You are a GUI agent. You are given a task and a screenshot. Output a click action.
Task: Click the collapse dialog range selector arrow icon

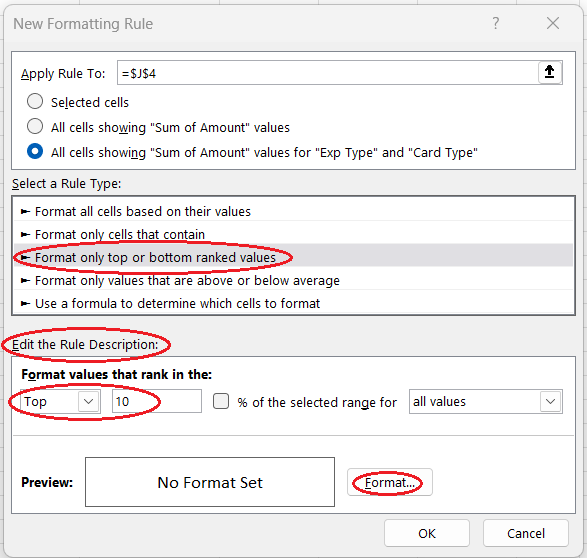tap(550, 72)
